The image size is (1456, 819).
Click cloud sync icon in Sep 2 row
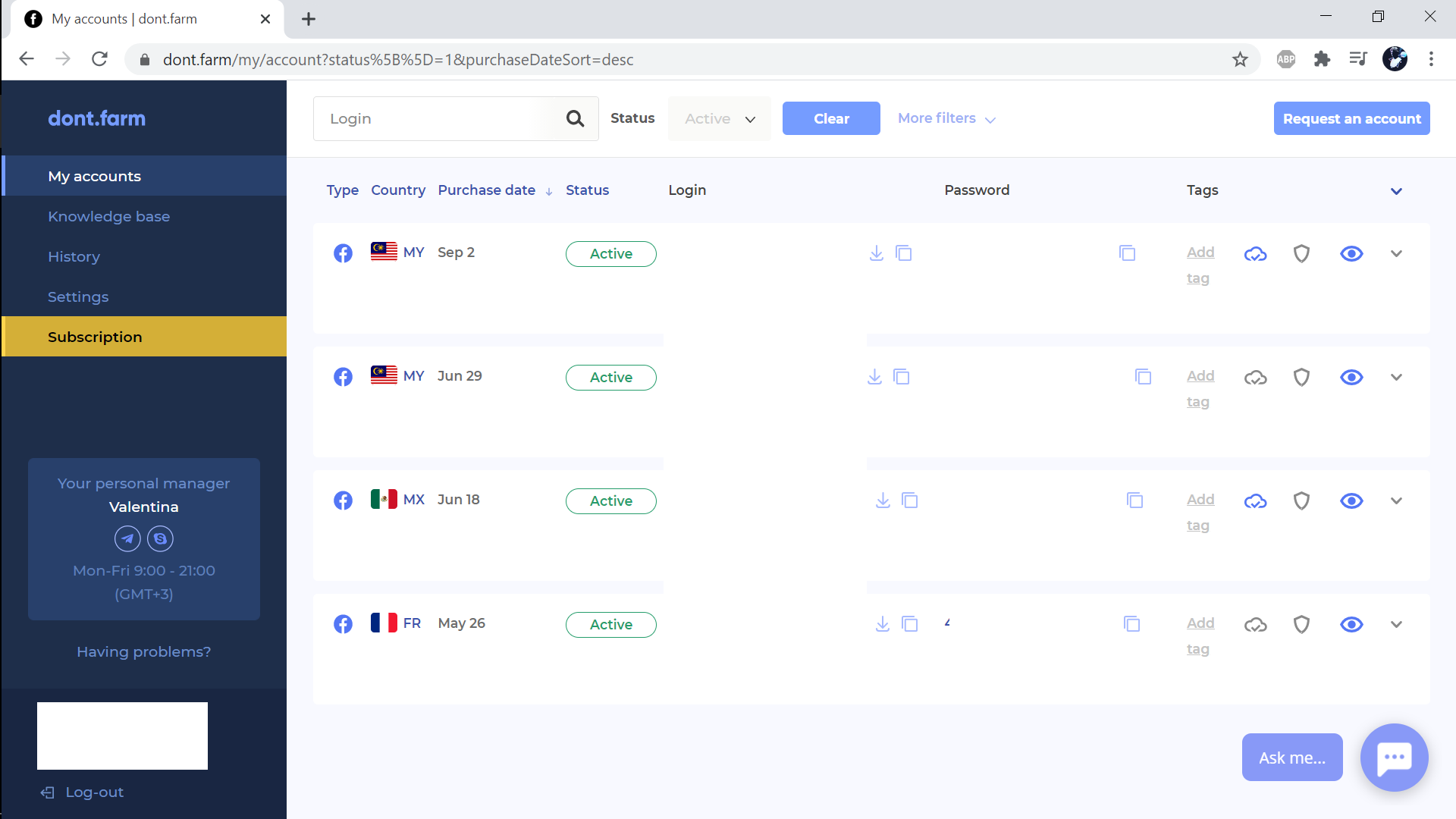pos(1256,254)
